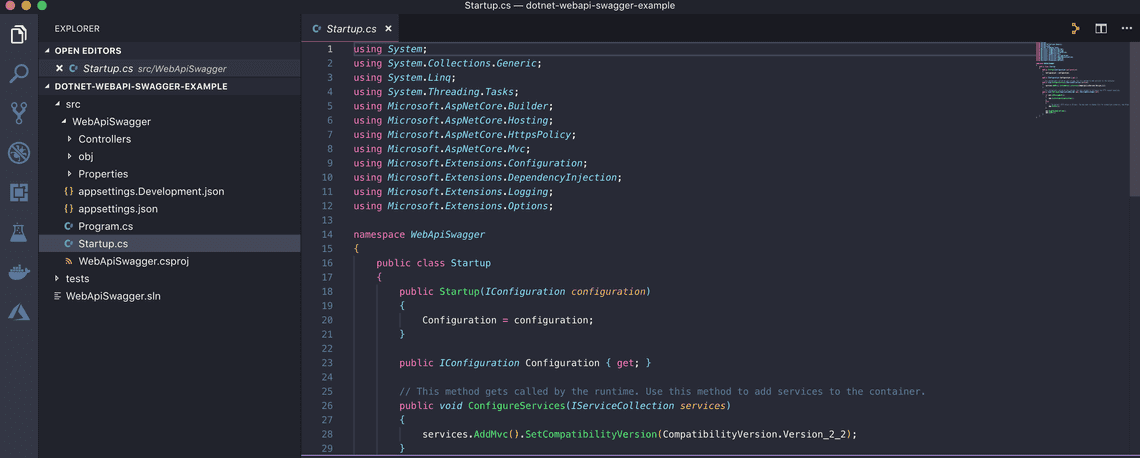Close the Startup.cs editor tab
The height and width of the screenshot is (458, 1140).
[388, 29]
